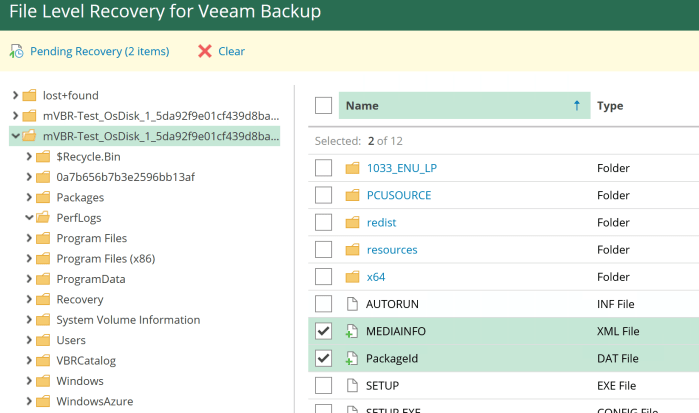The width and height of the screenshot is (699, 413).
Task: Click the Recovery folder icon in tree
Action: pyautogui.click(x=43, y=299)
